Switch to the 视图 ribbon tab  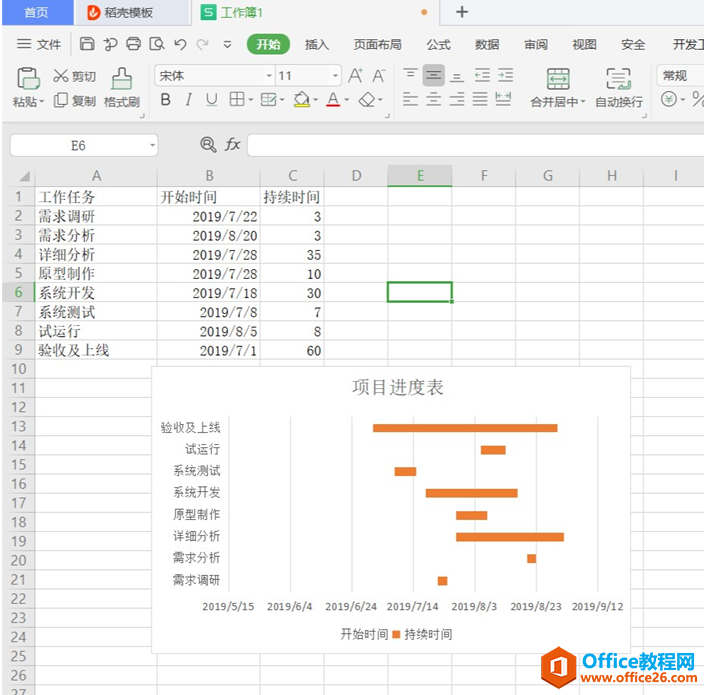pos(584,44)
